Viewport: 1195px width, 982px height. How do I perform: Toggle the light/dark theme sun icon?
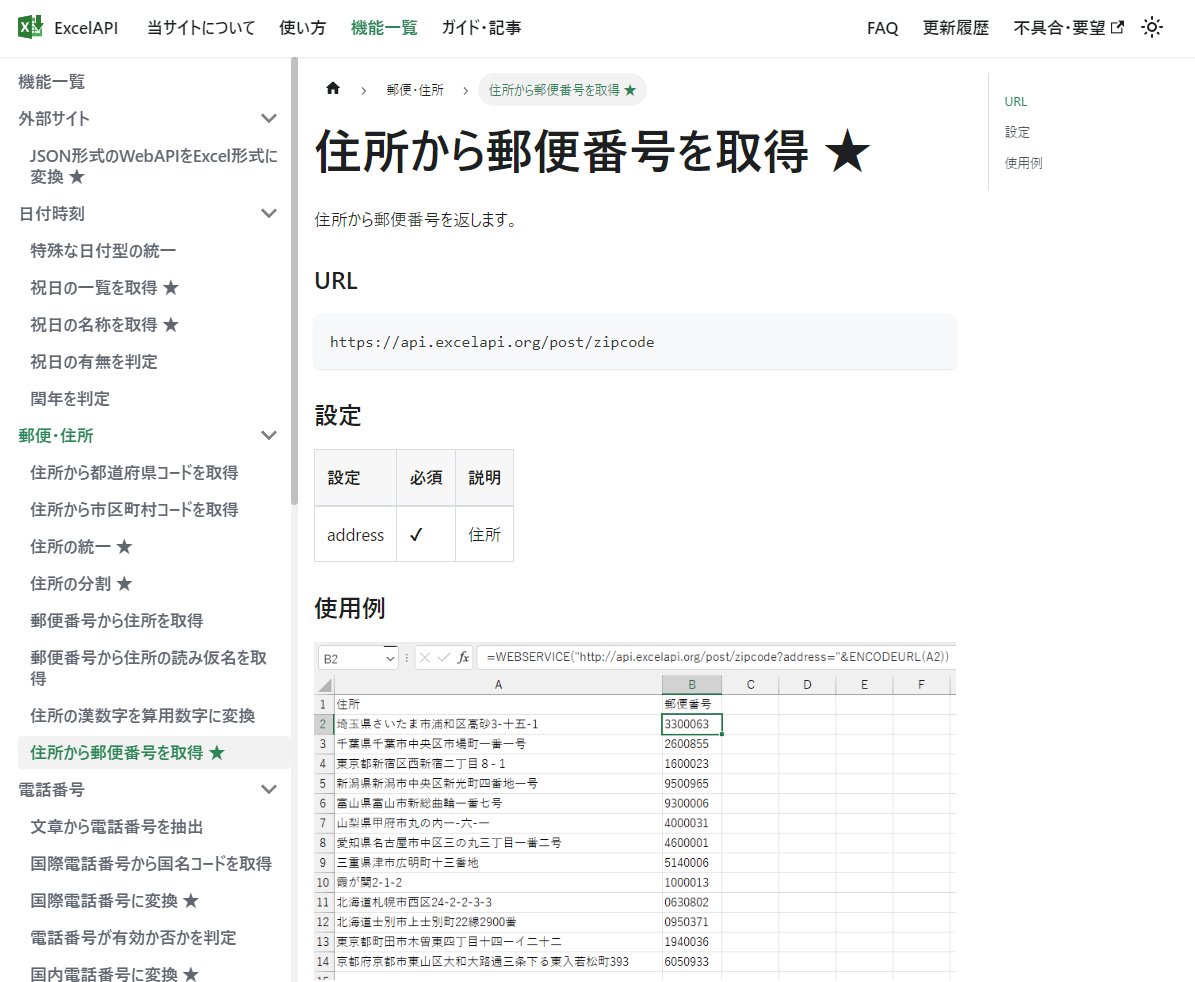click(x=1152, y=28)
